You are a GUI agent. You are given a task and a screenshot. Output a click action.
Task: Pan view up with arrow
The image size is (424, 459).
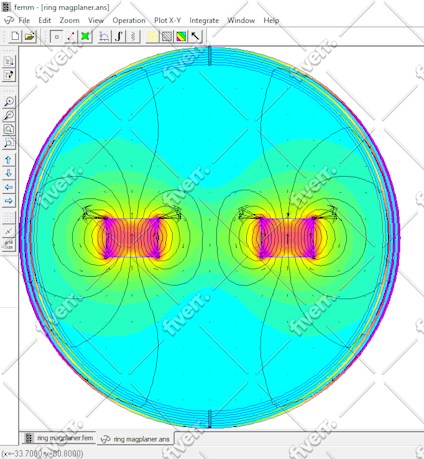coord(9,160)
